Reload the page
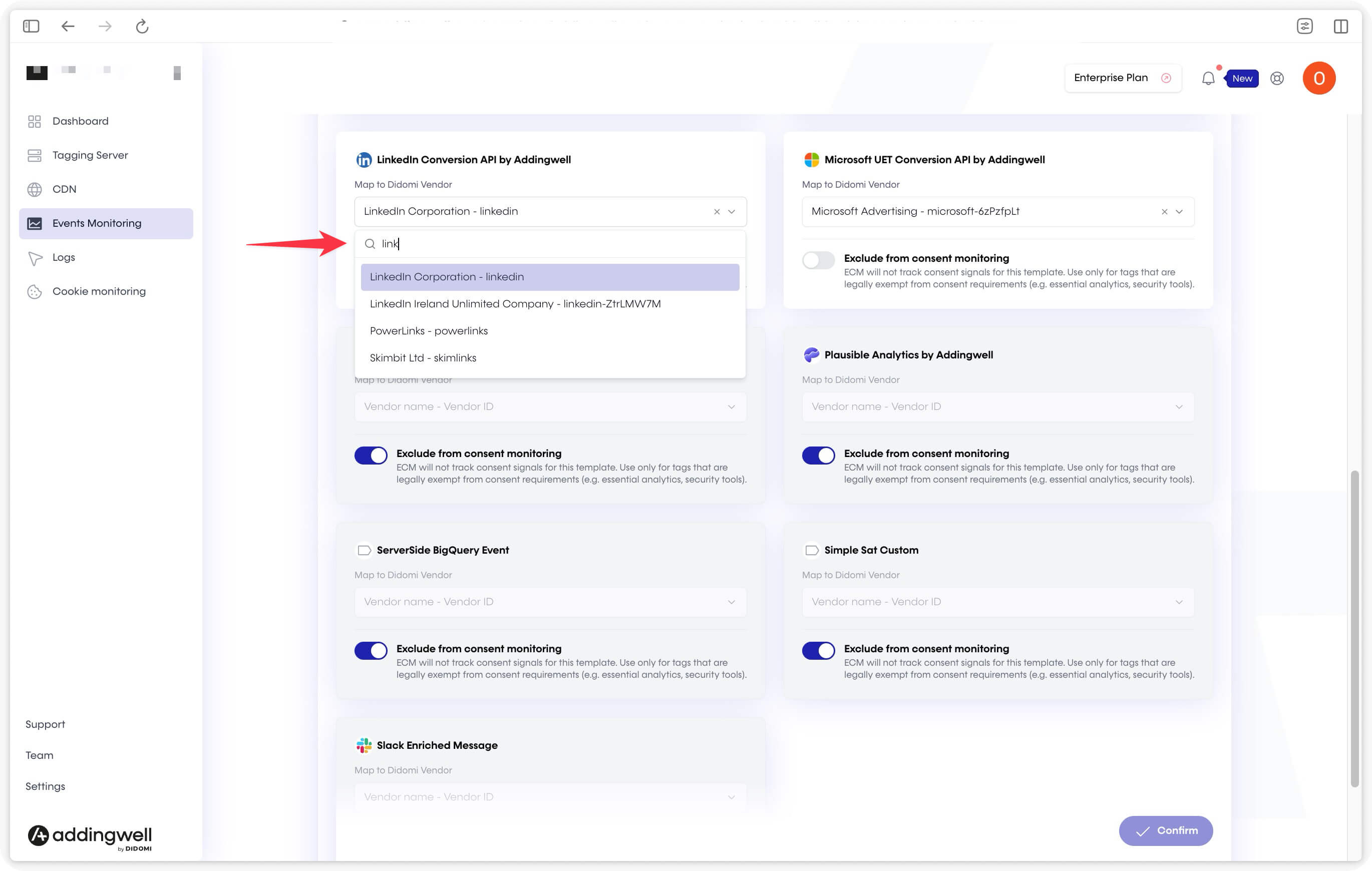The image size is (1372, 871). pos(142,26)
